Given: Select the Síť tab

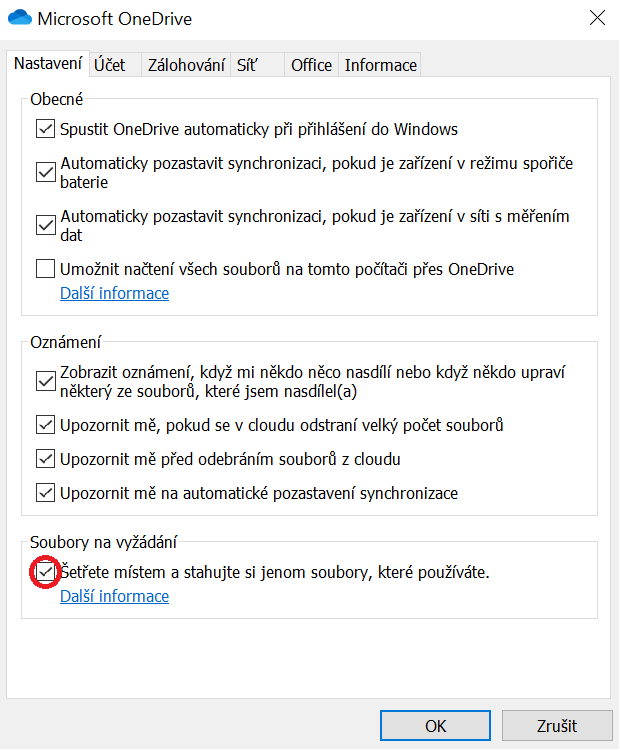Looking at the screenshot, I should pyautogui.click(x=246, y=65).
